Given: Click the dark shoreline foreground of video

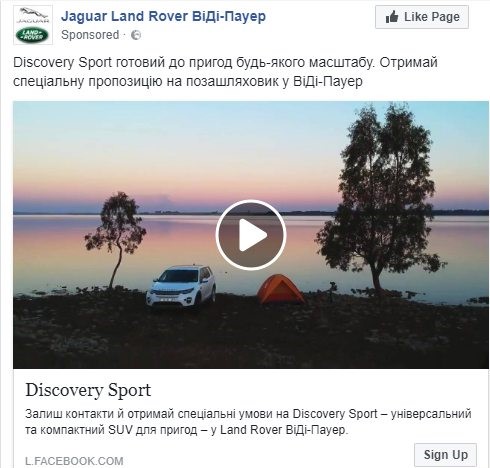Looking at the screenshot, I should coord(251,337).
